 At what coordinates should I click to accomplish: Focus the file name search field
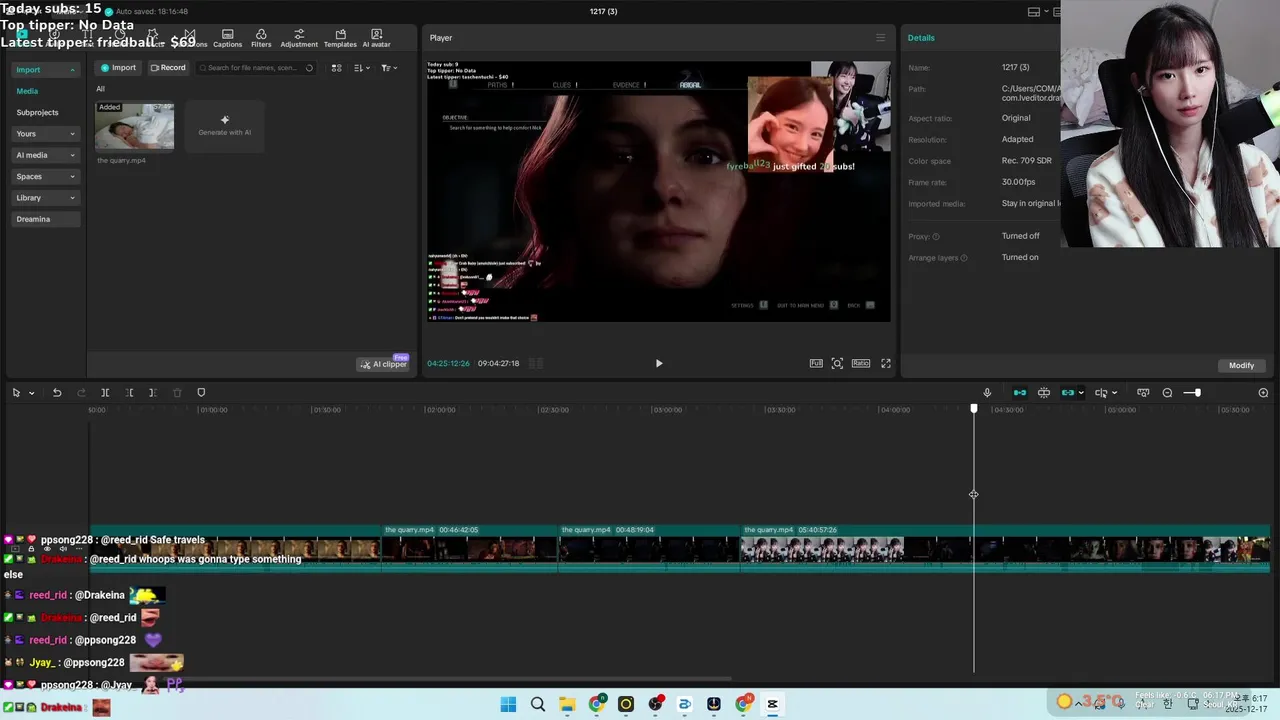[256, 68]
